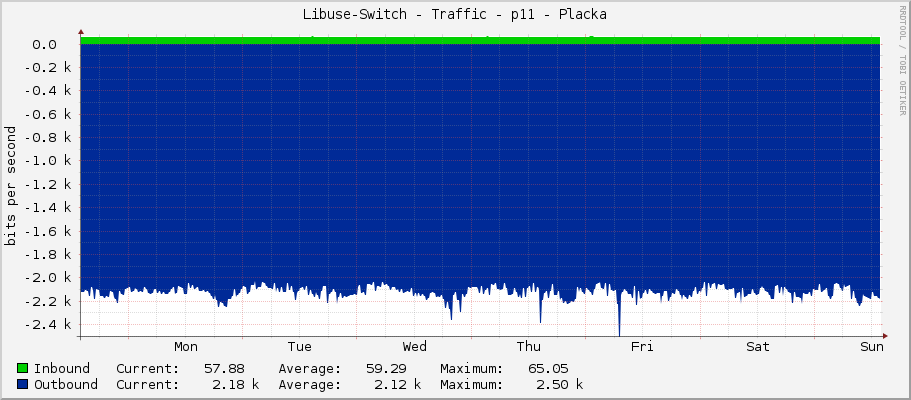Click the deepest outbound spike before Fri
911x400 pixels.
click(619, 317)
